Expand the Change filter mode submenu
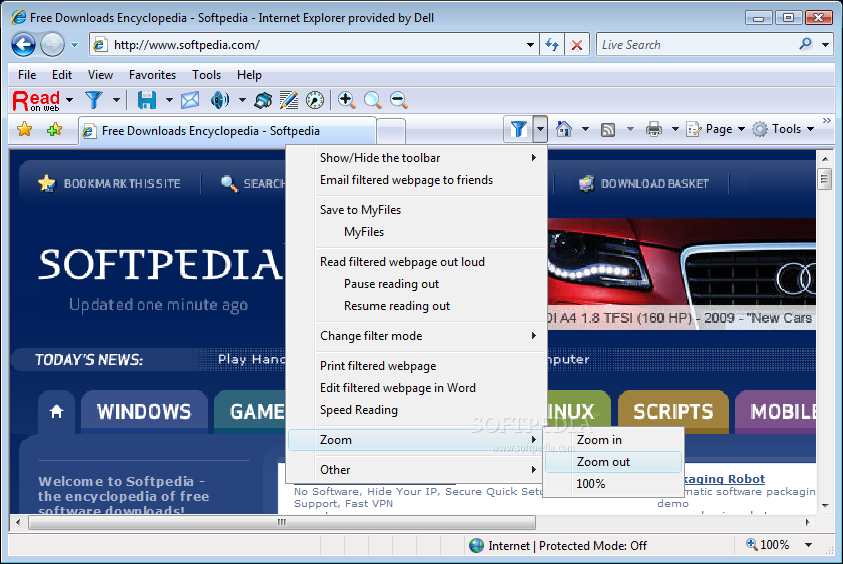 [417, 335]
